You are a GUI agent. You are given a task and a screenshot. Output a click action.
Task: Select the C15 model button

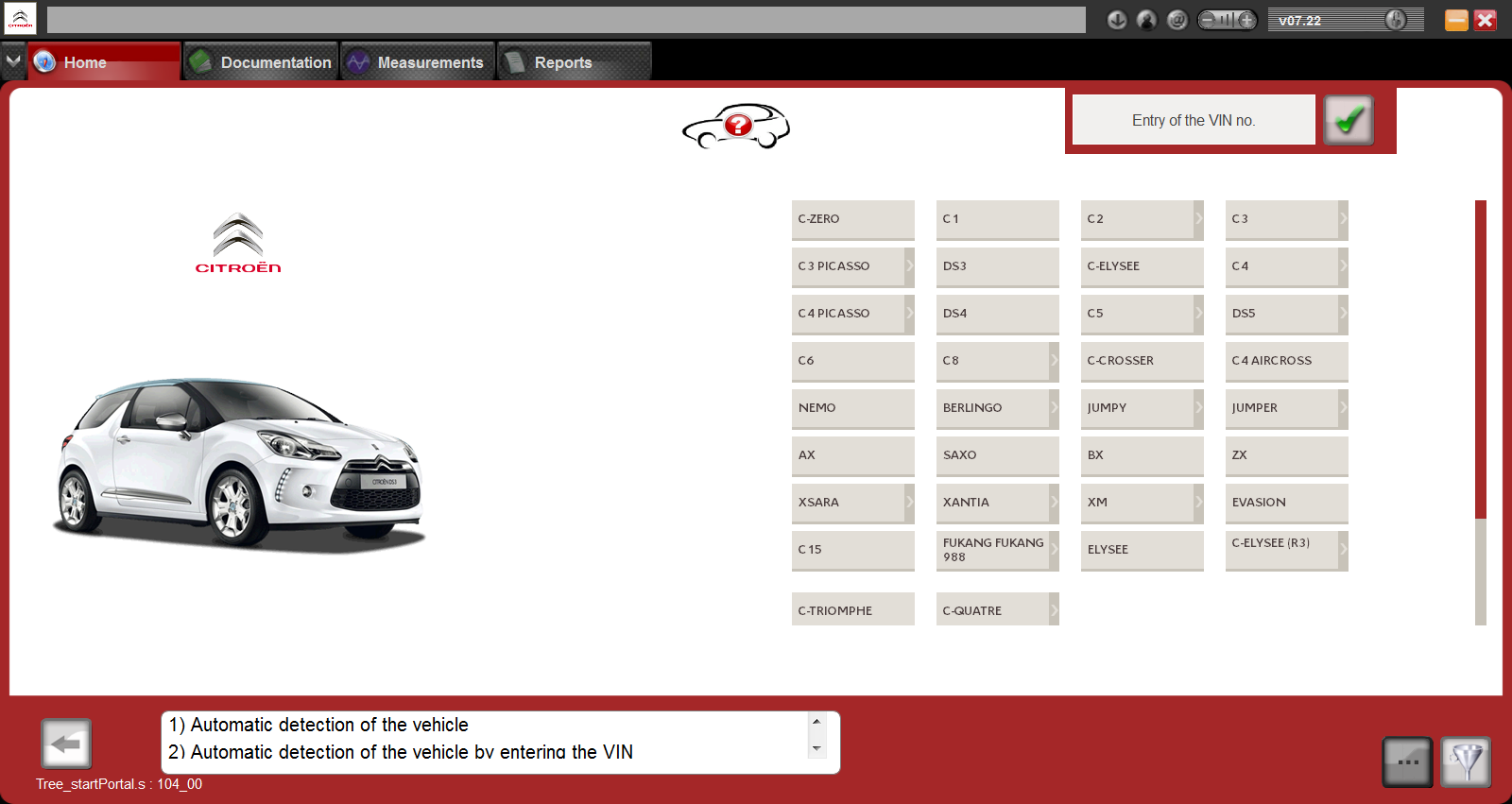[853, 550]
